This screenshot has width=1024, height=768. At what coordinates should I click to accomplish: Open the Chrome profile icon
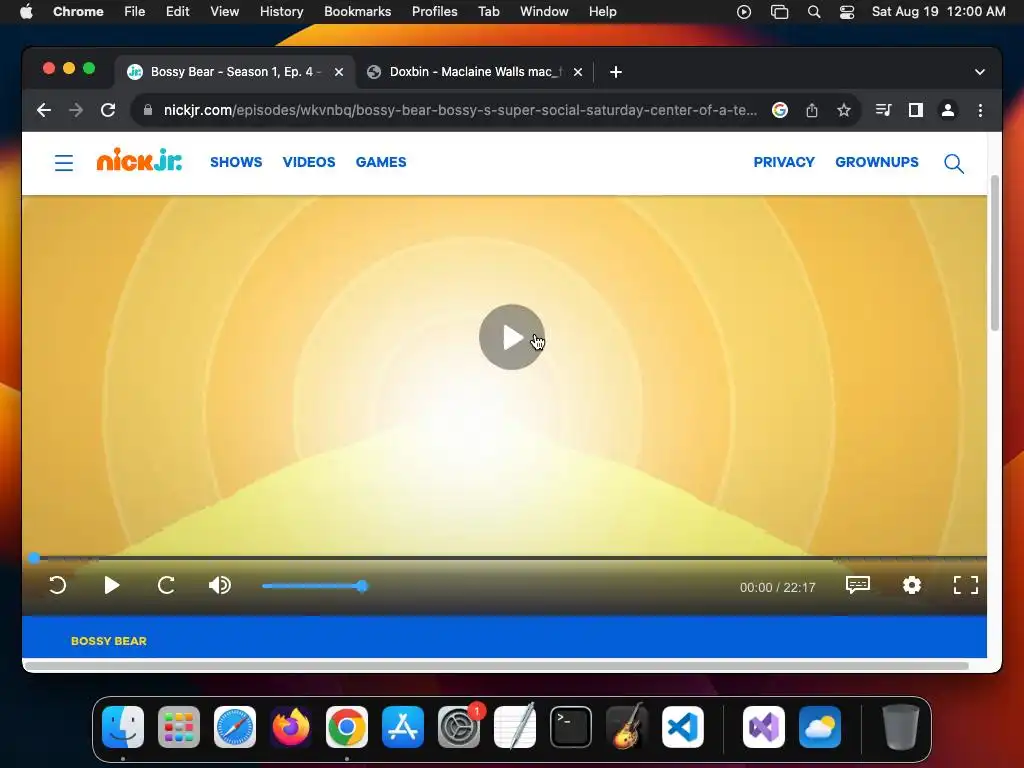pyautogui.click(x=948, y=110)
